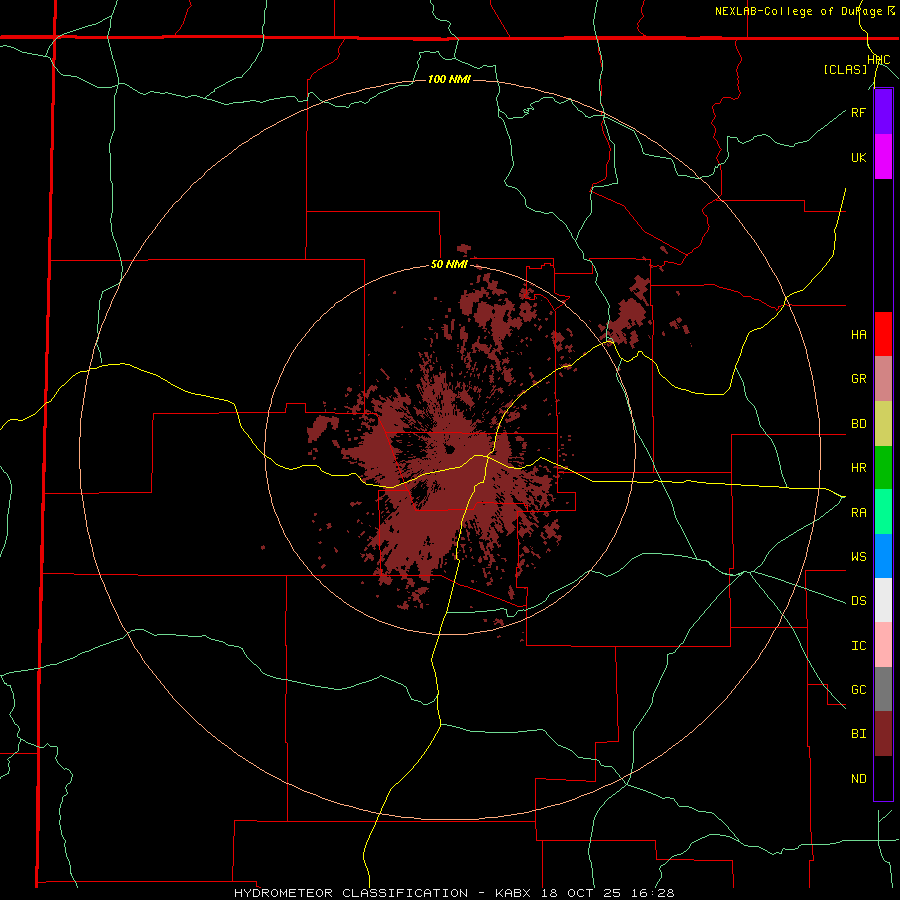Click the 'BI' legend label

[x=858, y=734]
